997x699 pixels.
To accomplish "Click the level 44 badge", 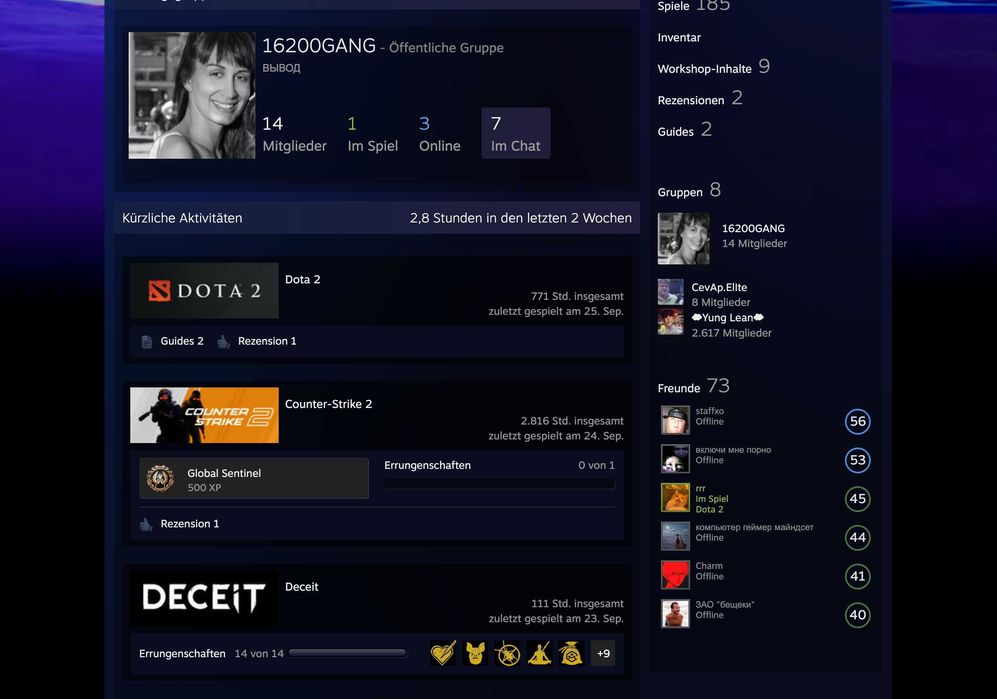I will [x=858, y=537].
